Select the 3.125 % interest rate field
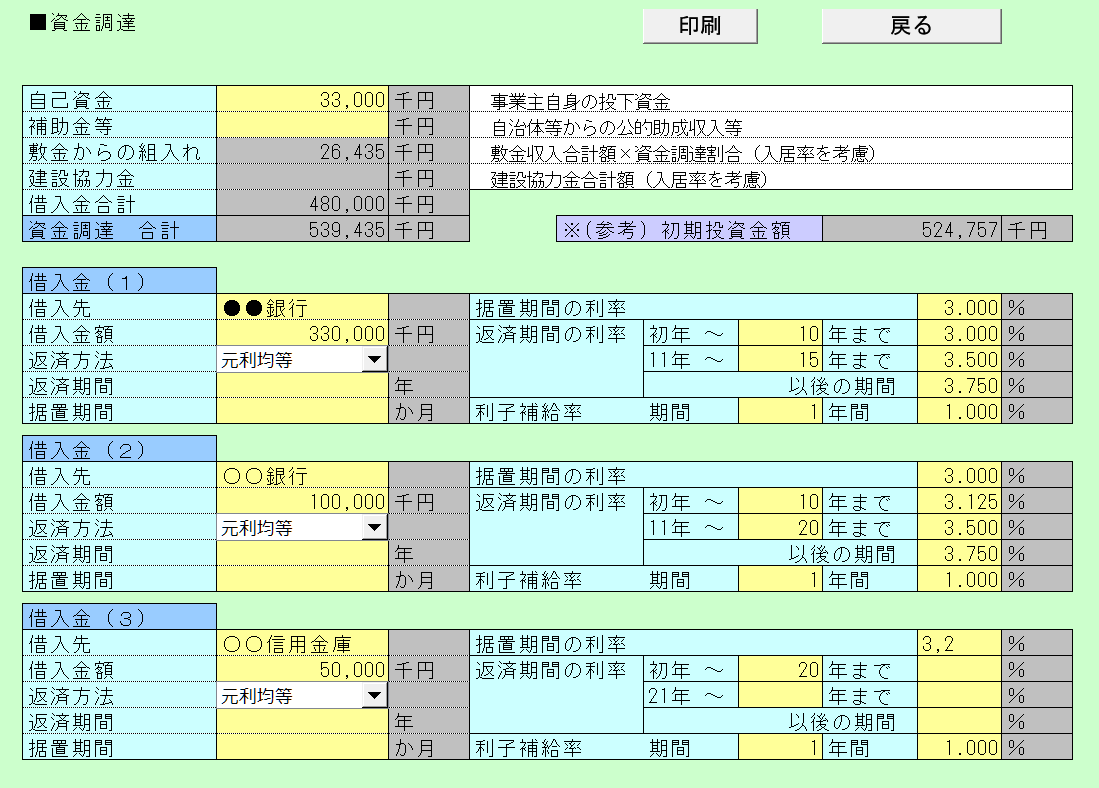The width and height of the screenshot is (1099, 788). [960, 502]
